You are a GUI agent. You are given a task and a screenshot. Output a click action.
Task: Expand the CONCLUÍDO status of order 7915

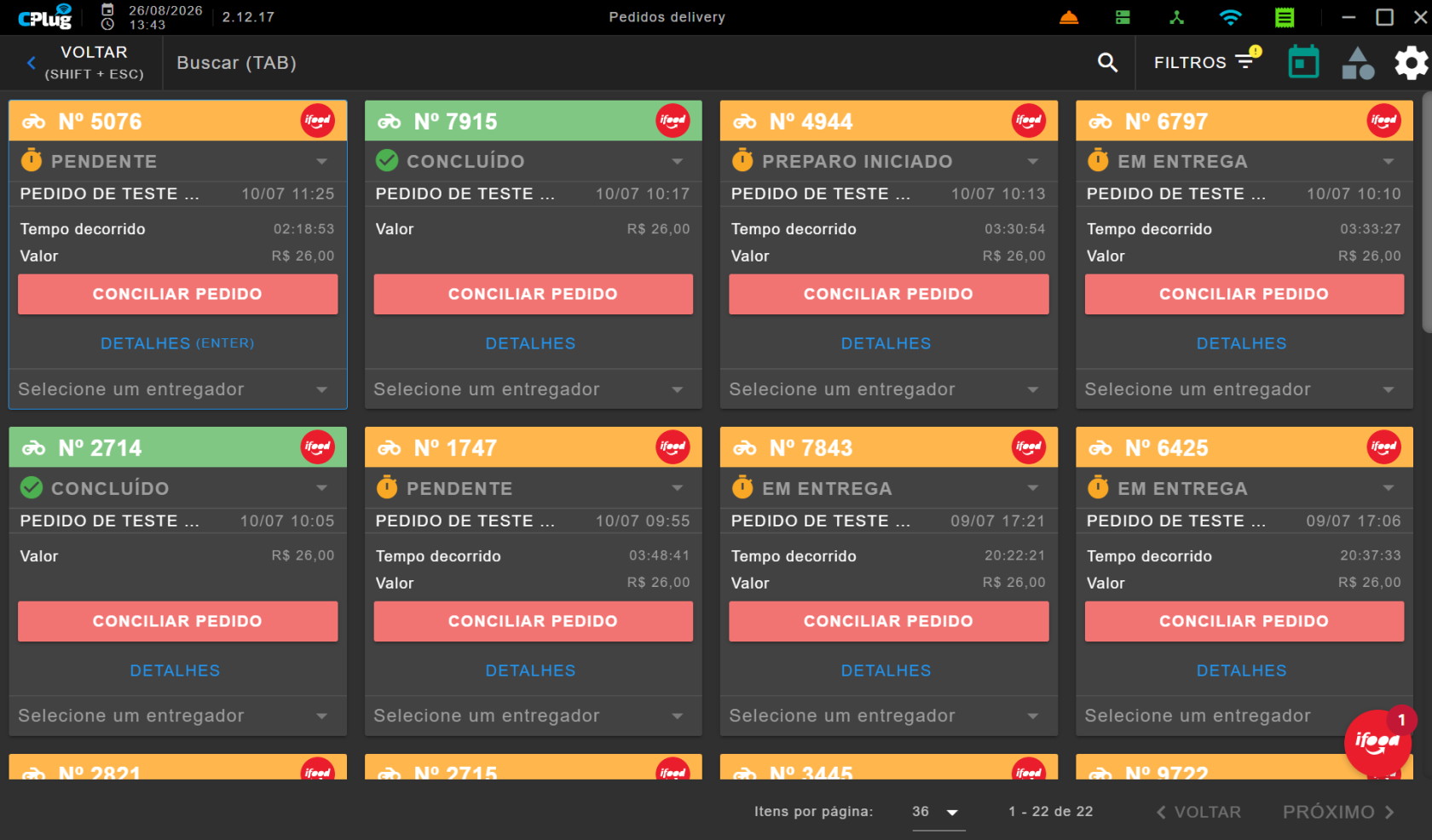coord(533,161)
